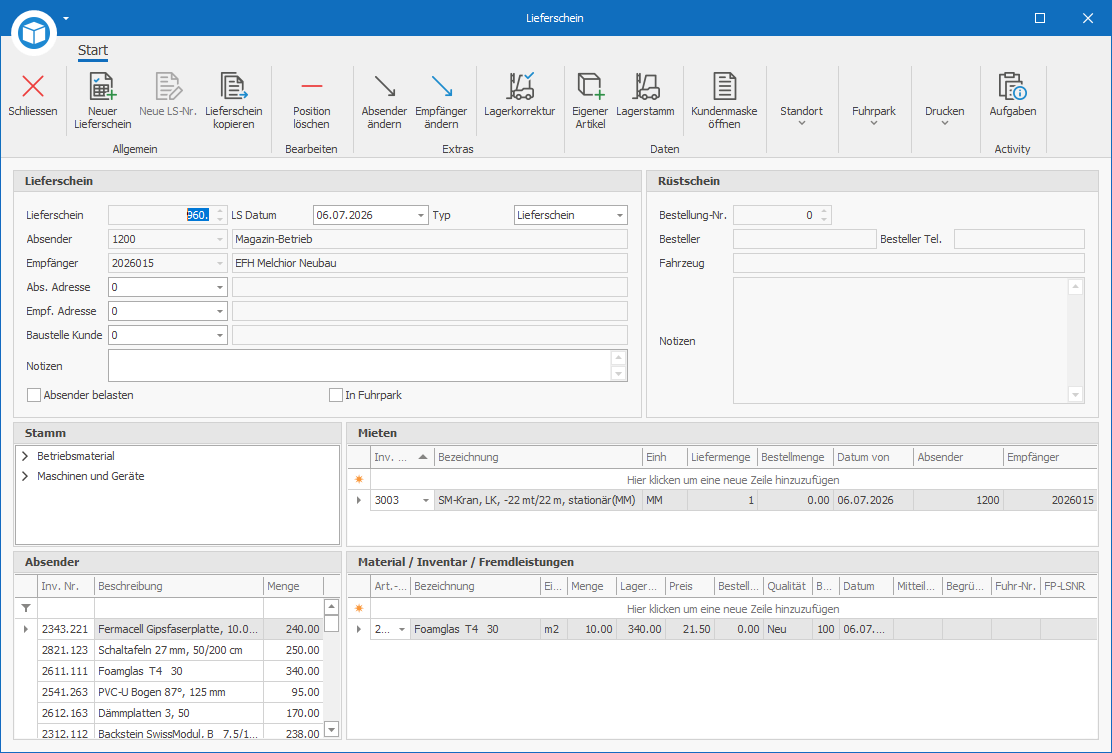Open article number dropdown in Foamglas row
This screenshot has width=1112, height=753.
click(402, 630)
